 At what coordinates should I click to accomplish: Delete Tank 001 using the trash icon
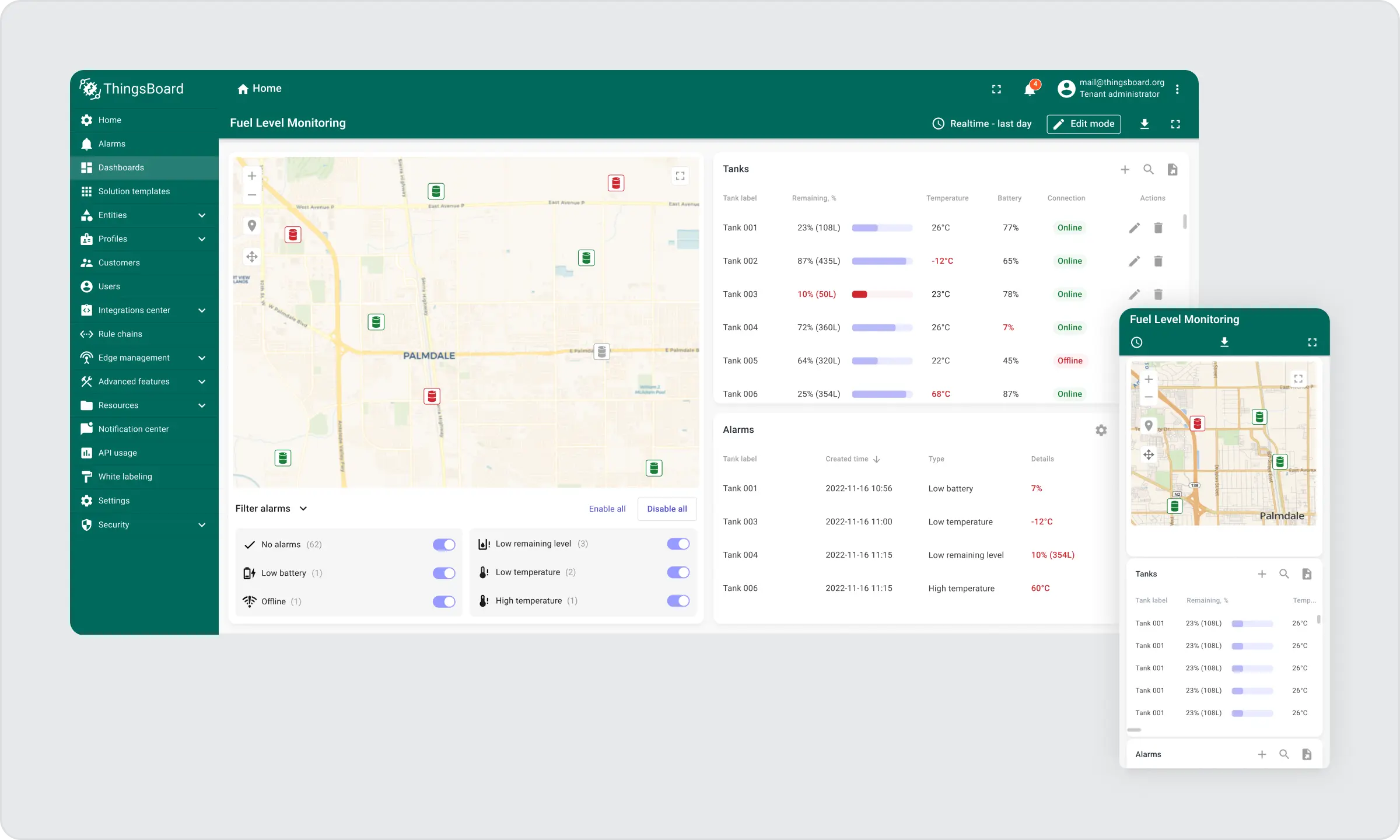pyautogui.click(x=1158, y=228)
